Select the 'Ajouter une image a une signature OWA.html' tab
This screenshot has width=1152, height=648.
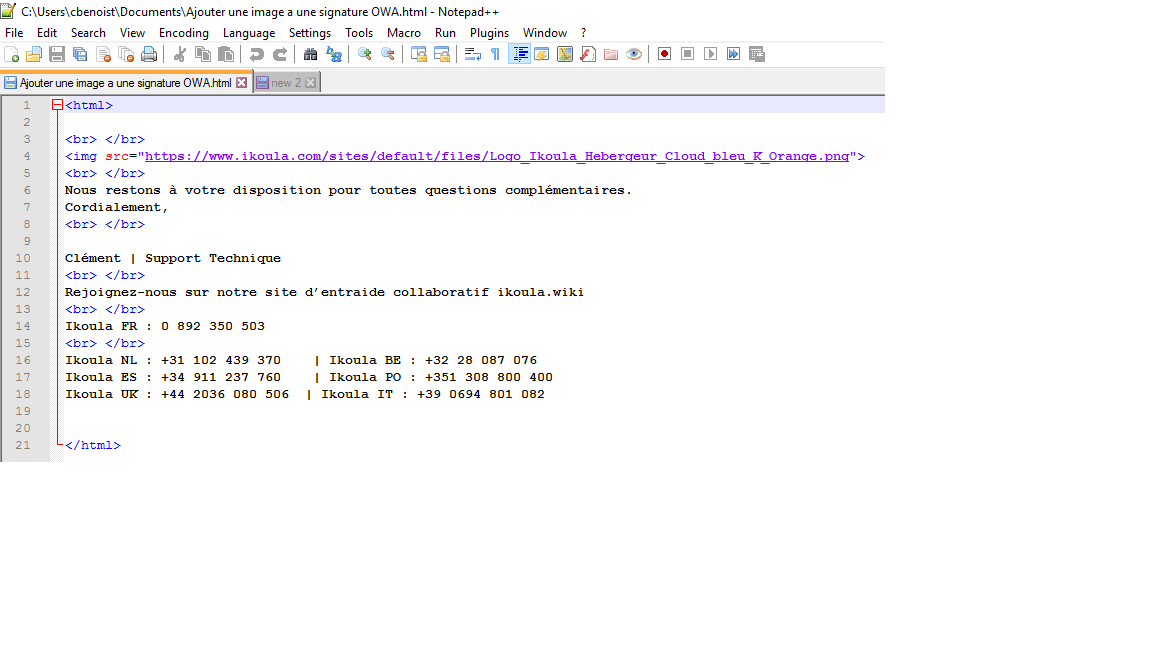point(126,83)
